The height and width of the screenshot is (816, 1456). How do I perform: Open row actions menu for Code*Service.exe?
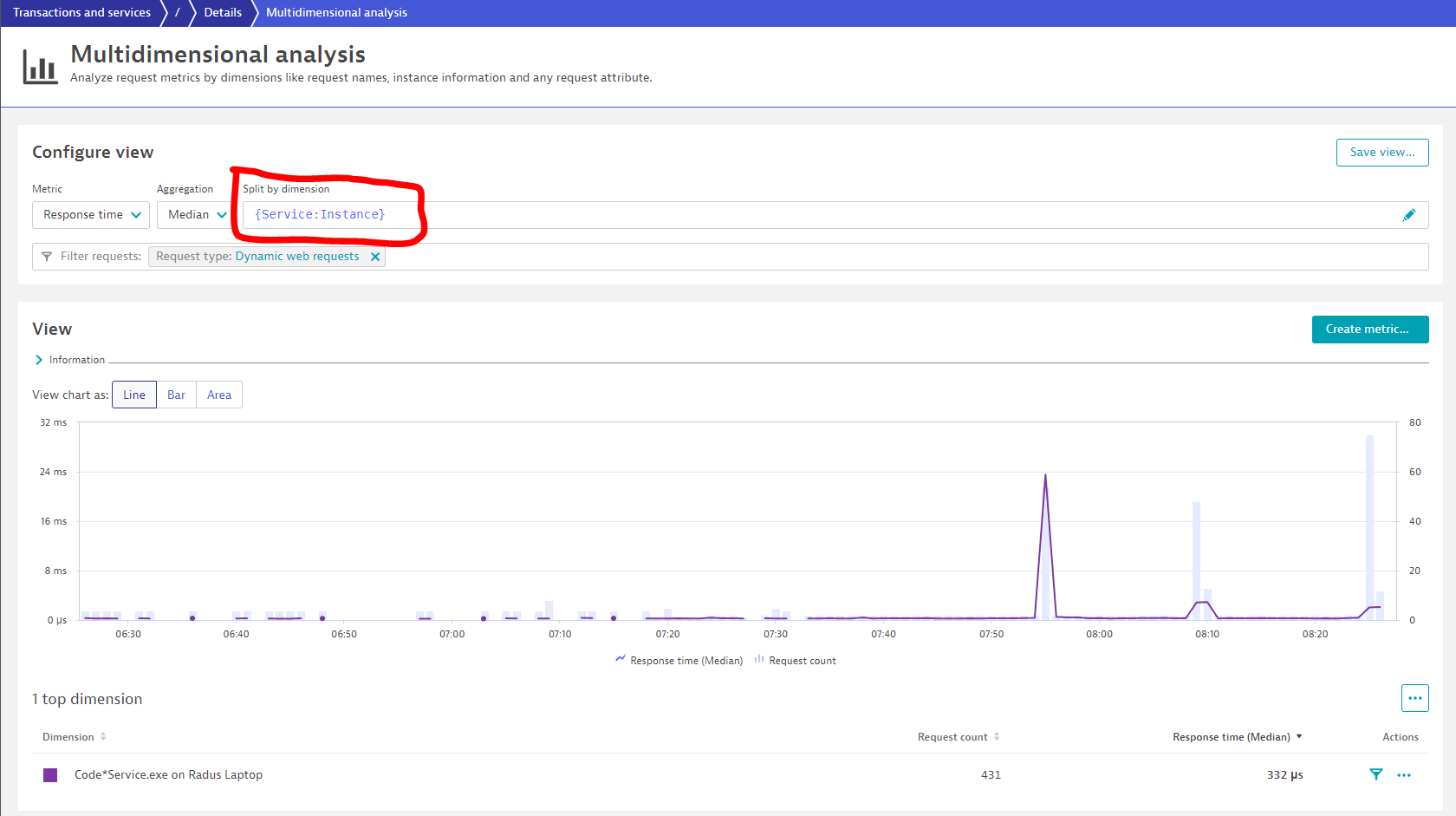(x=1404, y=774)
